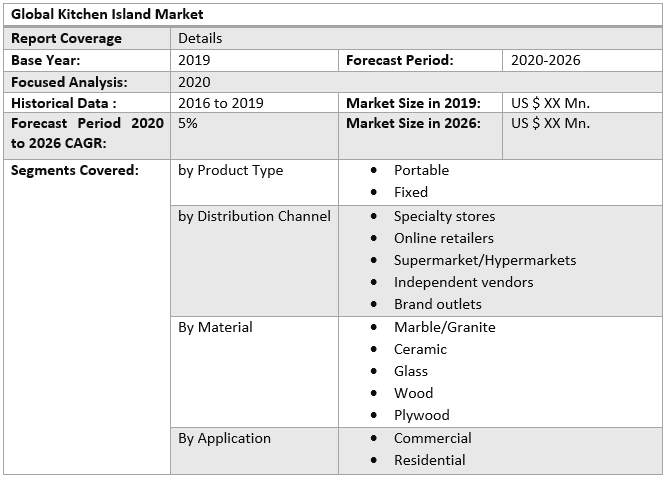668x480 pixels.
Task: Select the 'Supermarket/Hypermarkets' bullet item
Action: [x=484, y=260]
